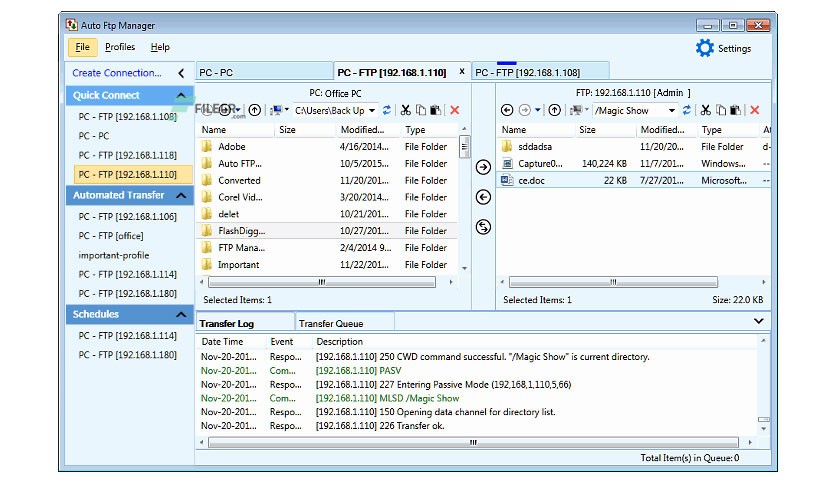Open the Settings gear

(x=704, y=48)
